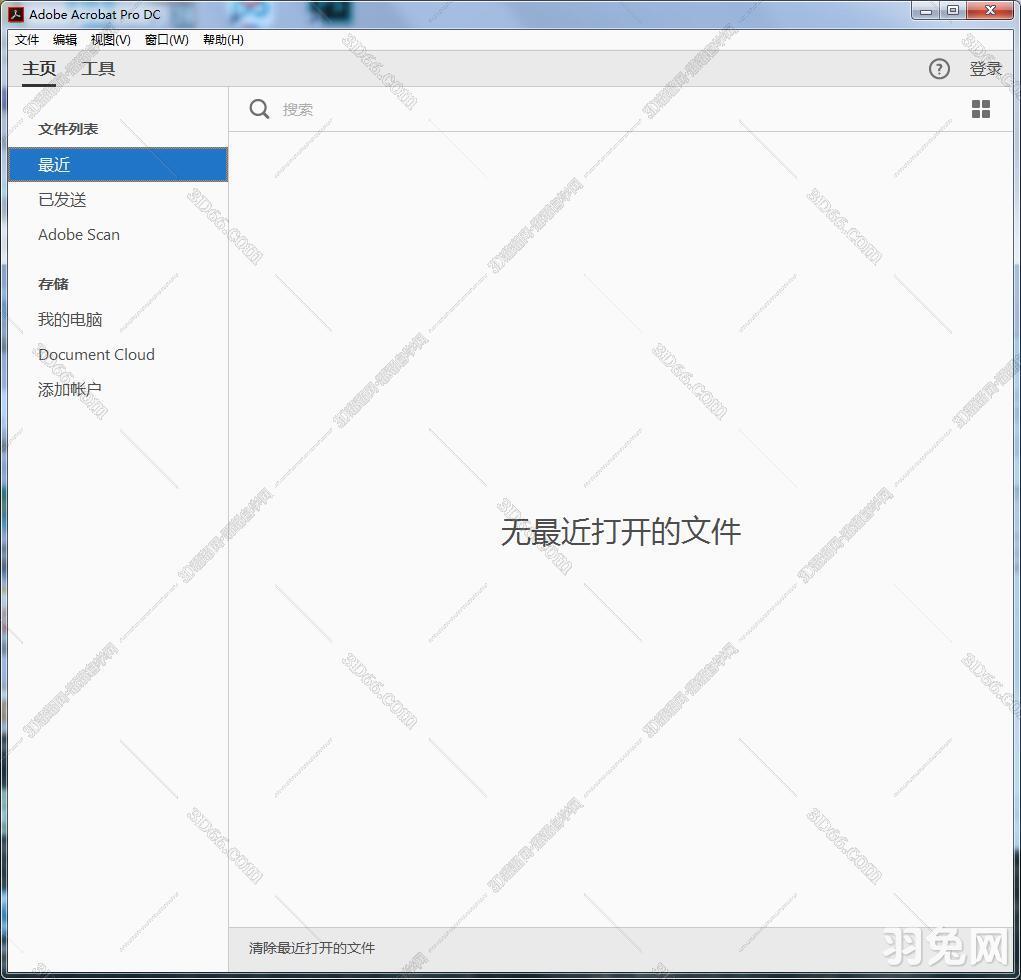Image resolution: width=1021 pixels, height=980 pixels.
Task: Switch to grid view with the tiles icon
Action: tap(980, 109)
